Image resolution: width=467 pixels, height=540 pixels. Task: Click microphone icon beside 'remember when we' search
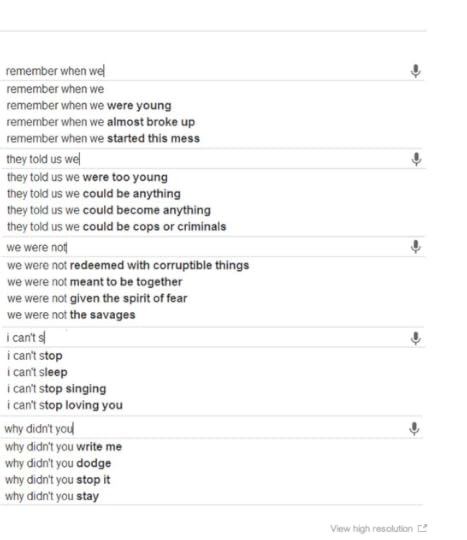coord(415,71)
